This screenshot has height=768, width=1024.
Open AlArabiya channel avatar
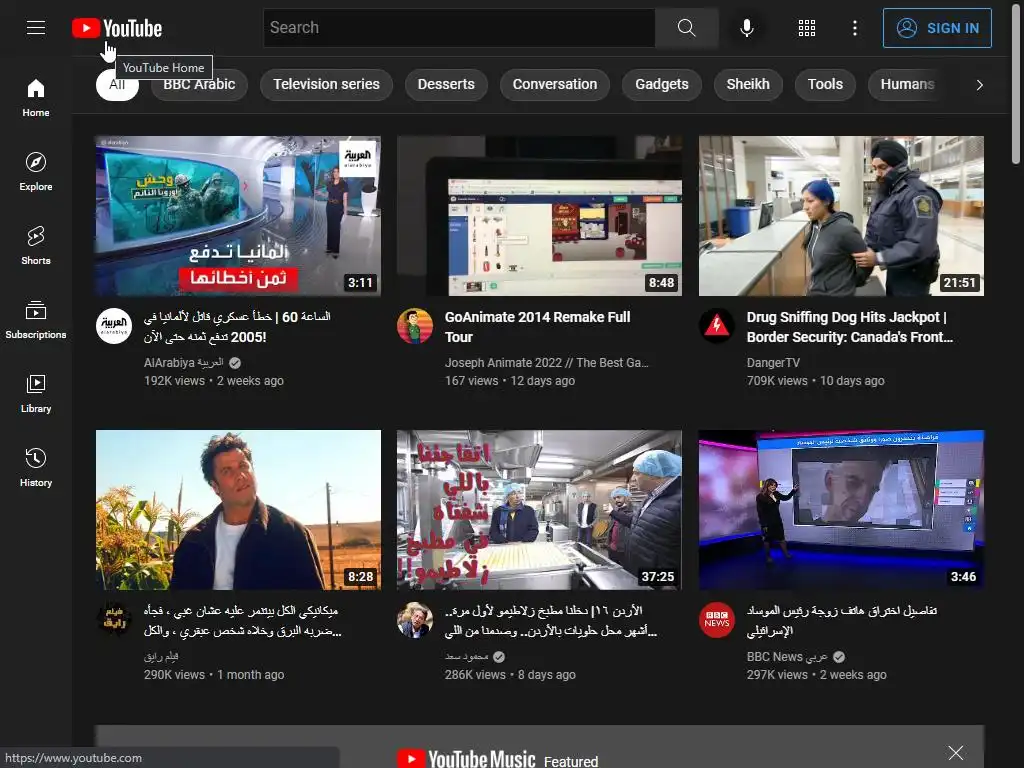coord(114,326)
